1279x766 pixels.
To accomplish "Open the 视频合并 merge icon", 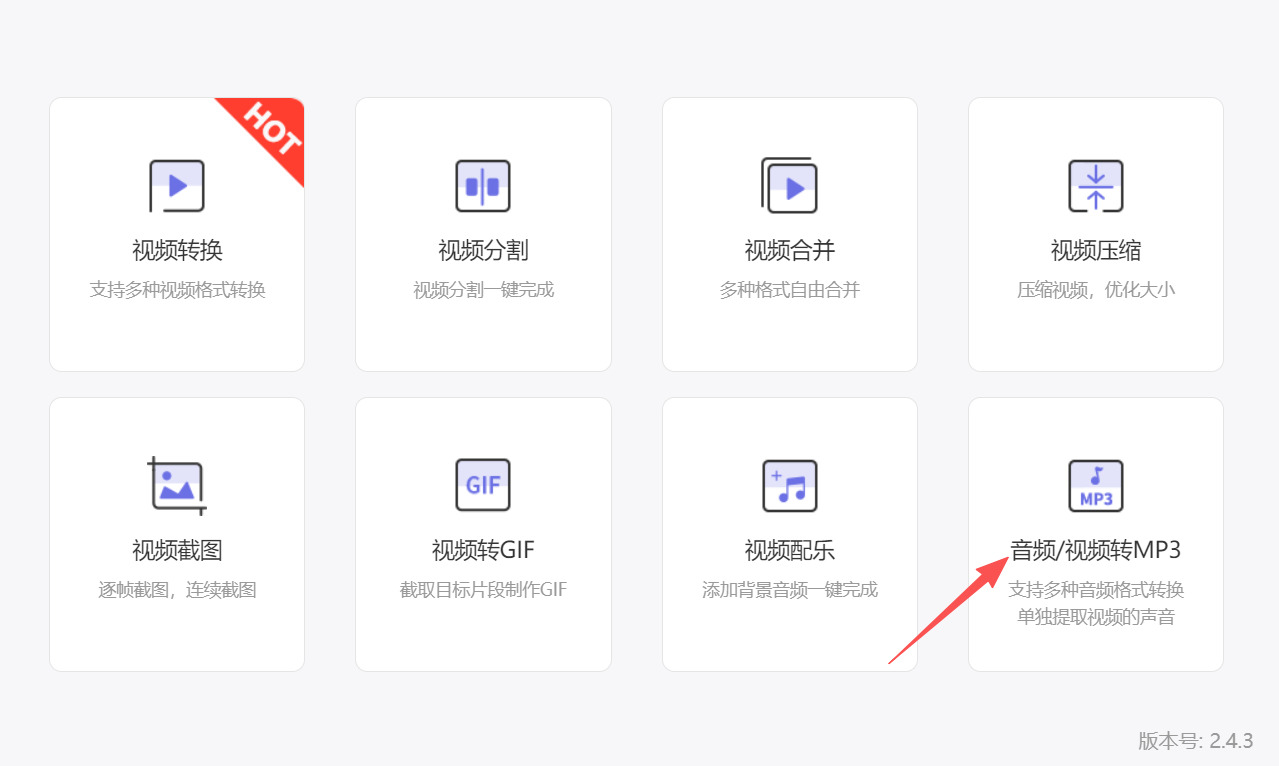I will pyautogui.click(x=789, y=186).
